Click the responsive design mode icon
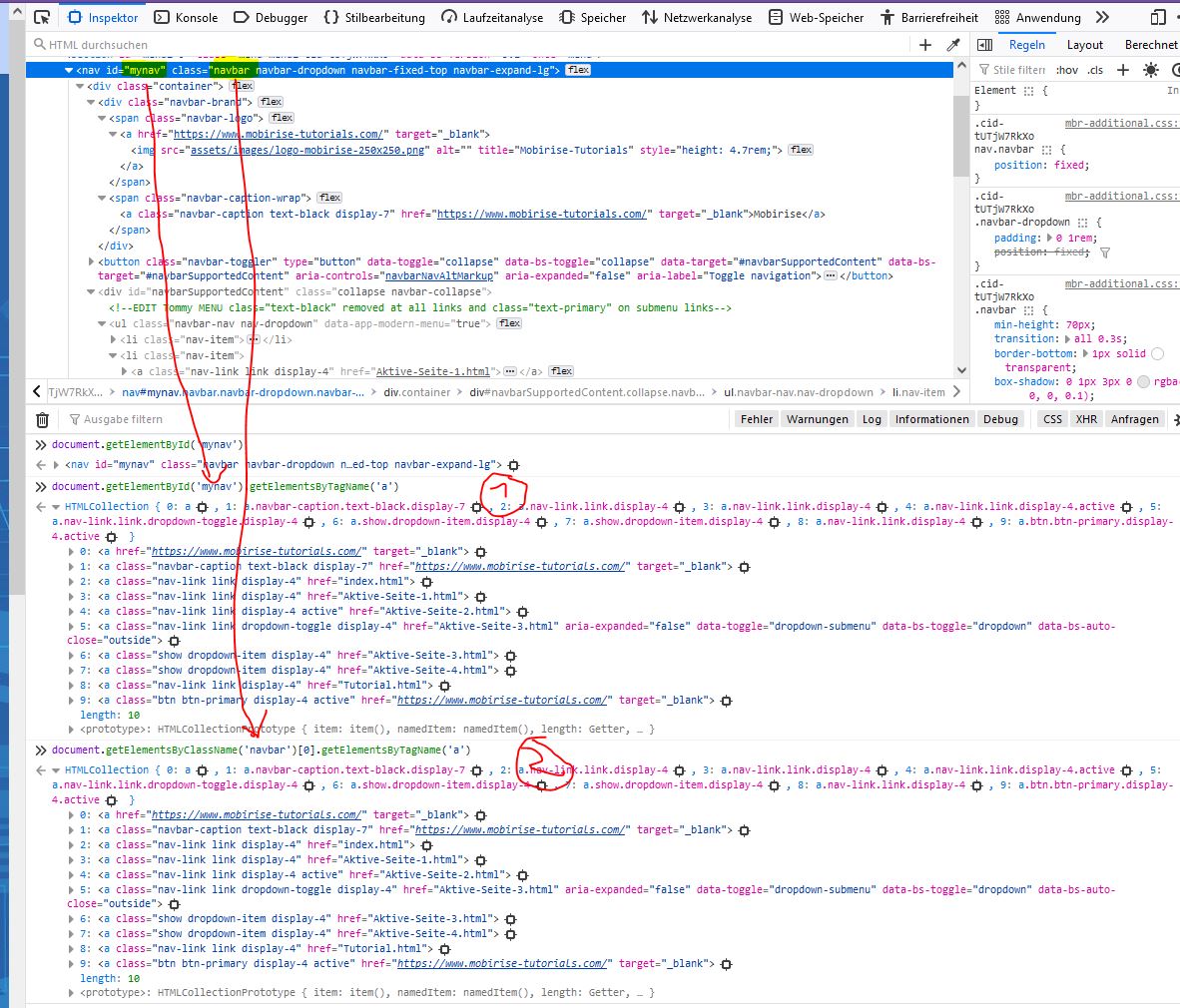 (1157, 17)
